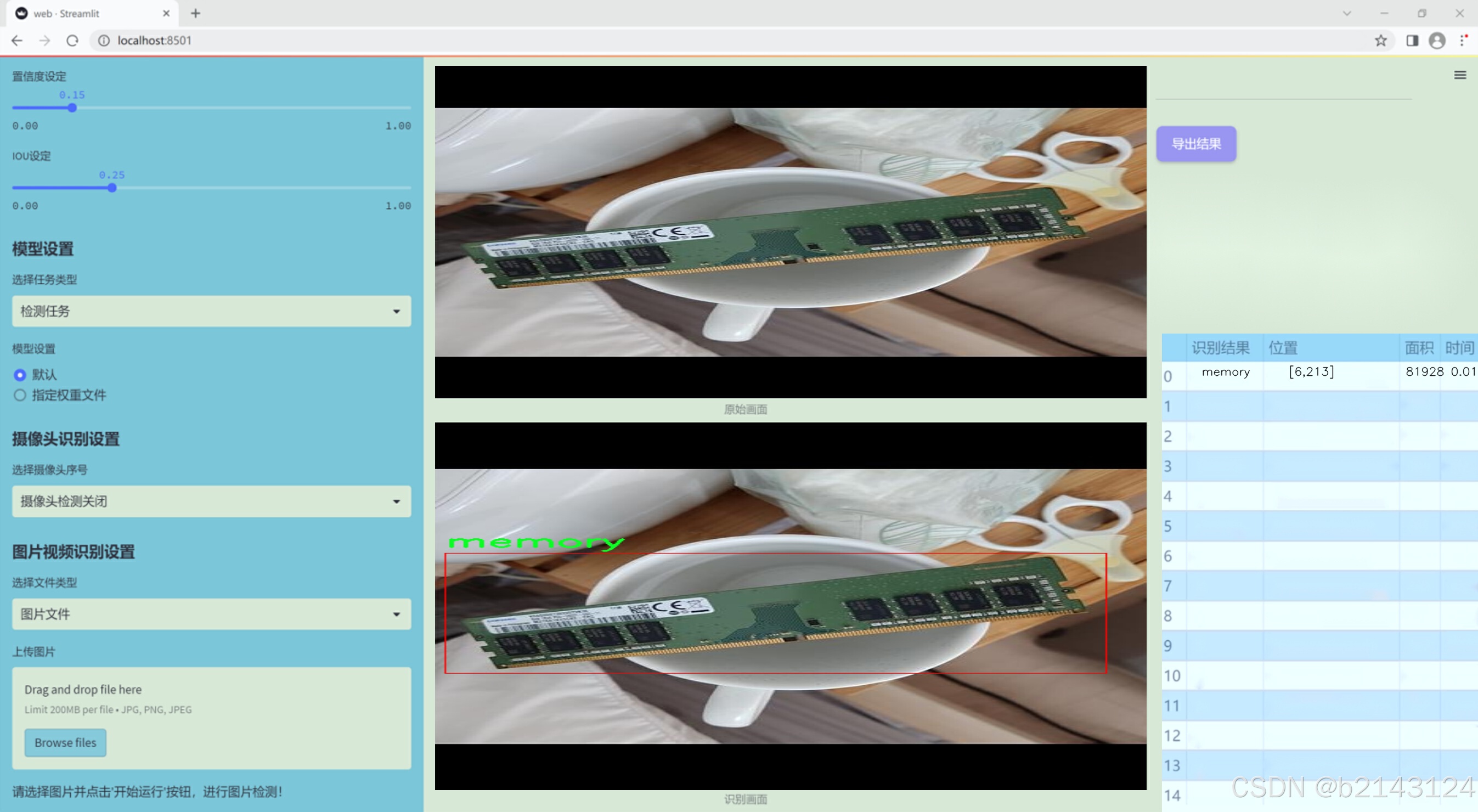Go back using the browser back arrow
Viewport: 1478px width, 812px height.
(17, 41)
